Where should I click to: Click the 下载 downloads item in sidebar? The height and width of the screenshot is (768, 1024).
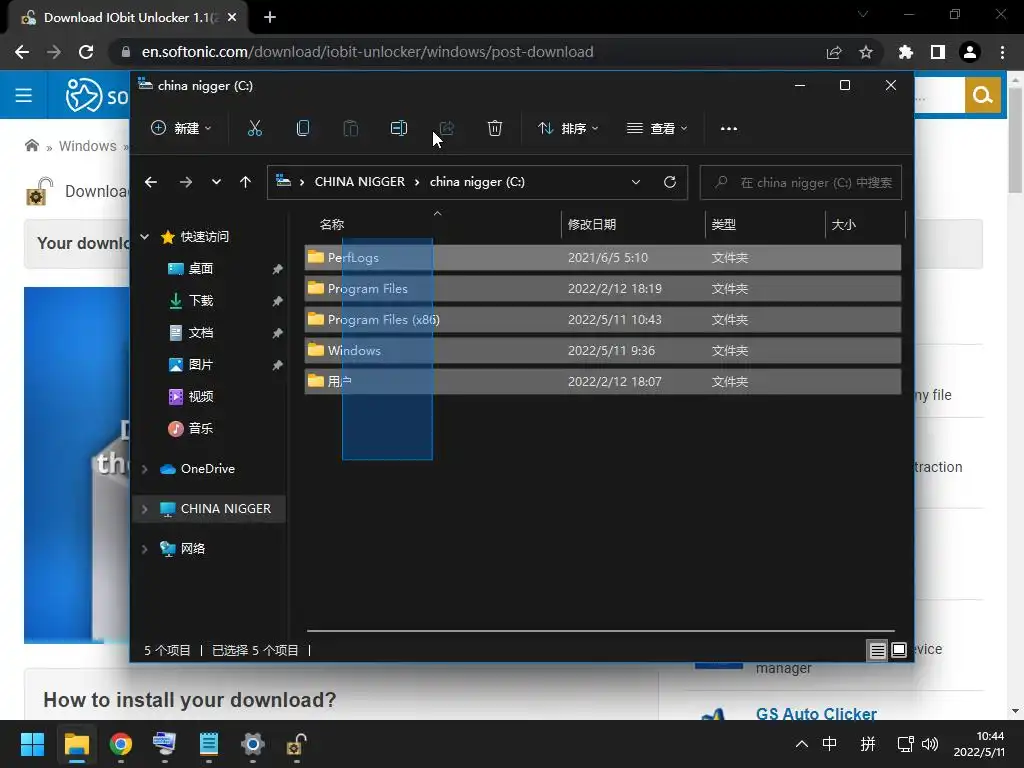pyautogui.click(x=201, y=300)
